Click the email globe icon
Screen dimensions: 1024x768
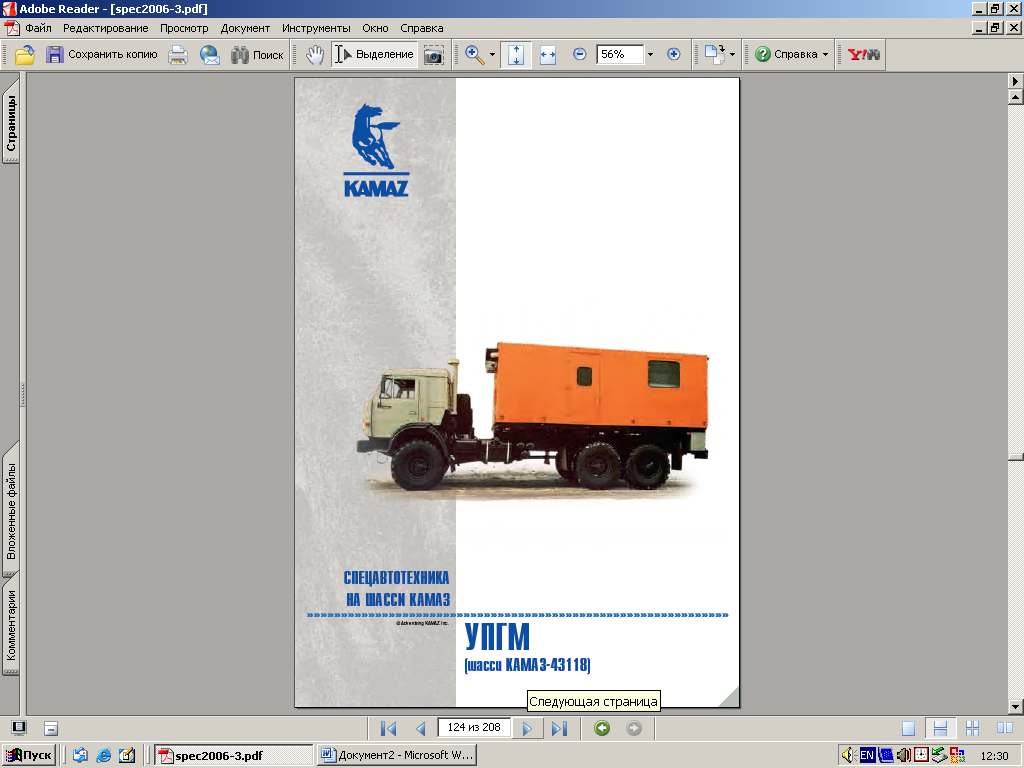coord(210,55)
